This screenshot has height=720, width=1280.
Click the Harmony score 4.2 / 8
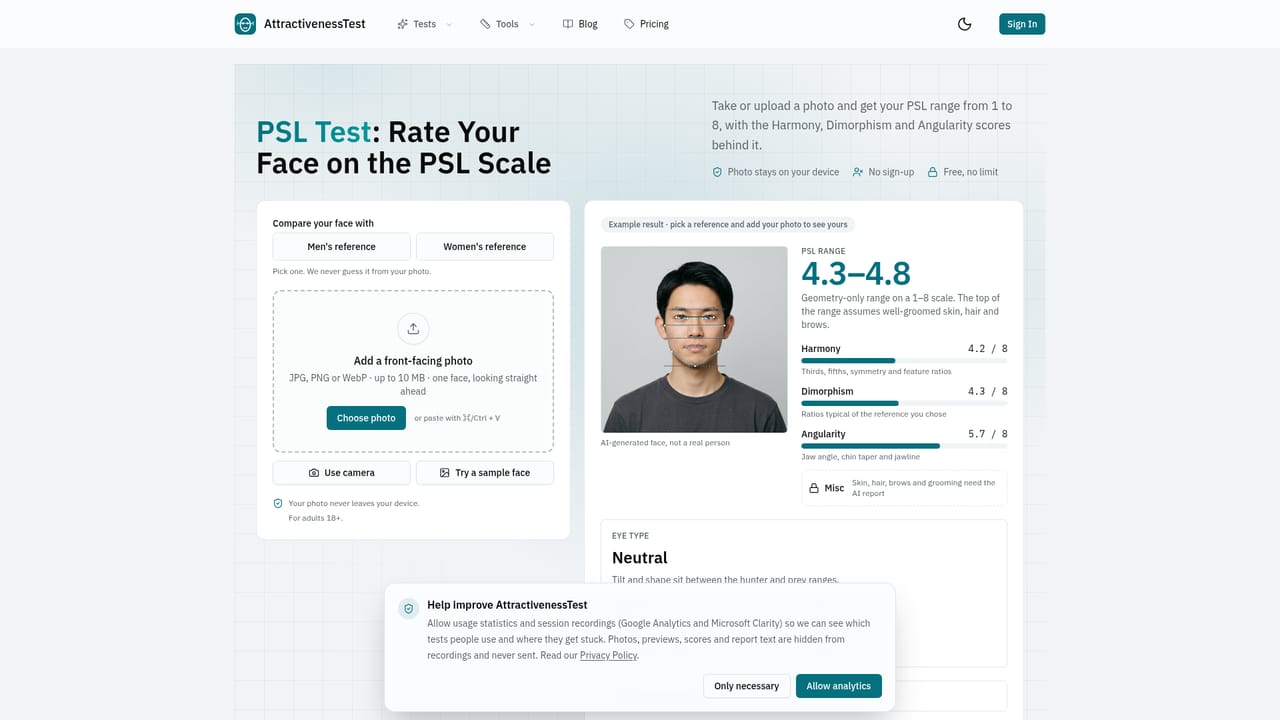(x=988, y=349)
